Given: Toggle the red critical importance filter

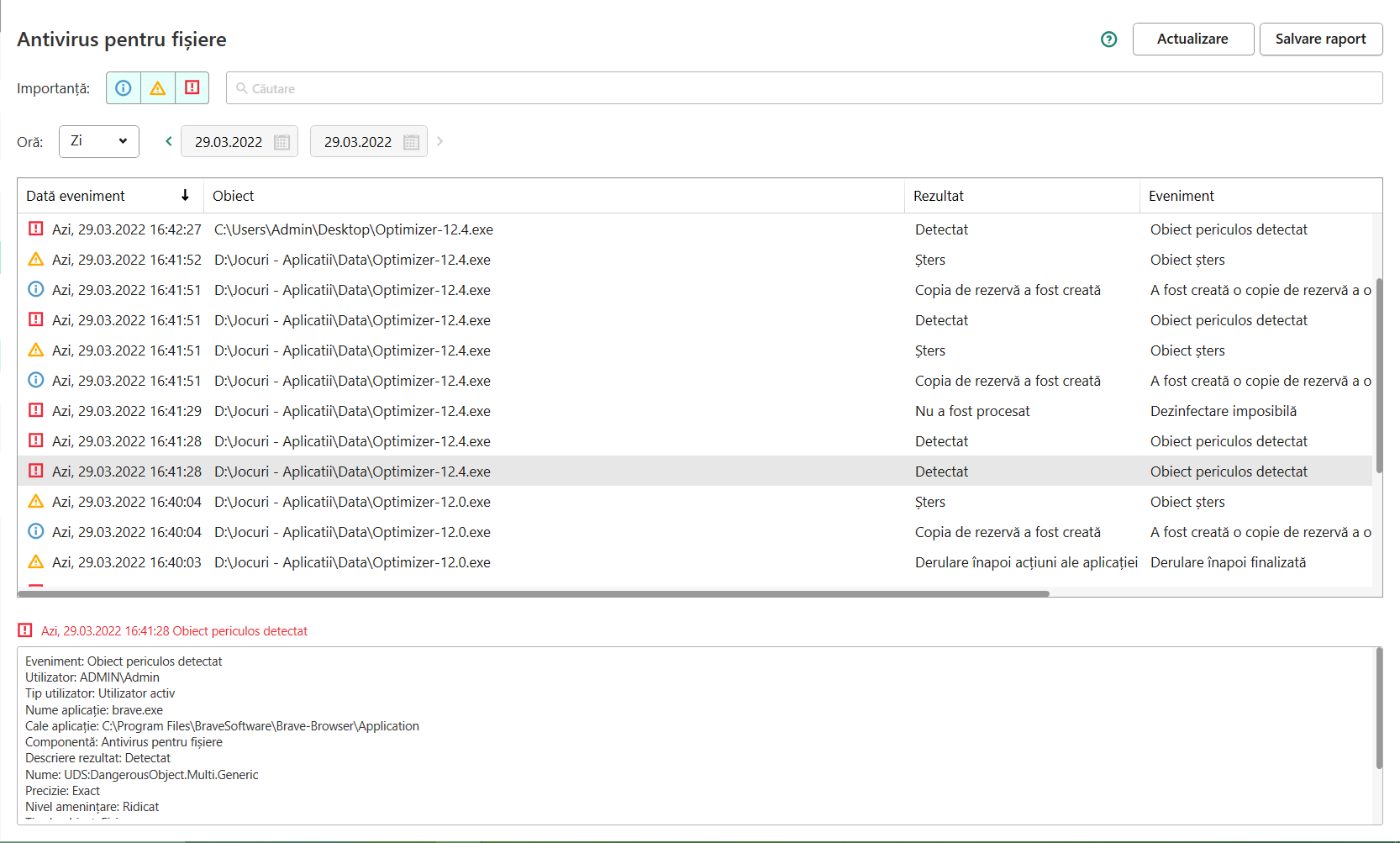Looking at the screenshot, I should pyautogui.click(x=192, y=87).
